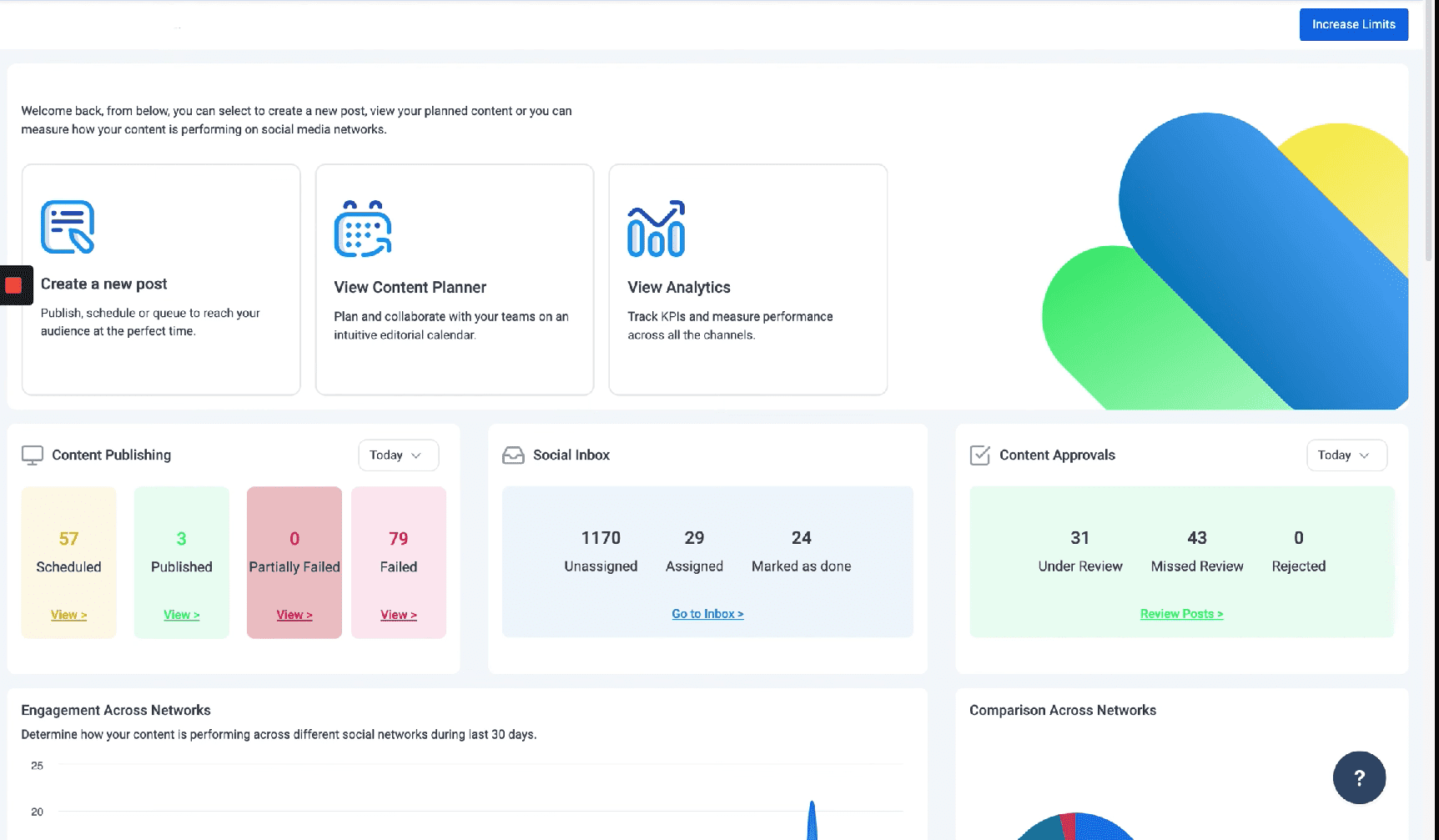Click the Content Planner calendar icon
This screenshot has height=840, width=1439.
363,229
